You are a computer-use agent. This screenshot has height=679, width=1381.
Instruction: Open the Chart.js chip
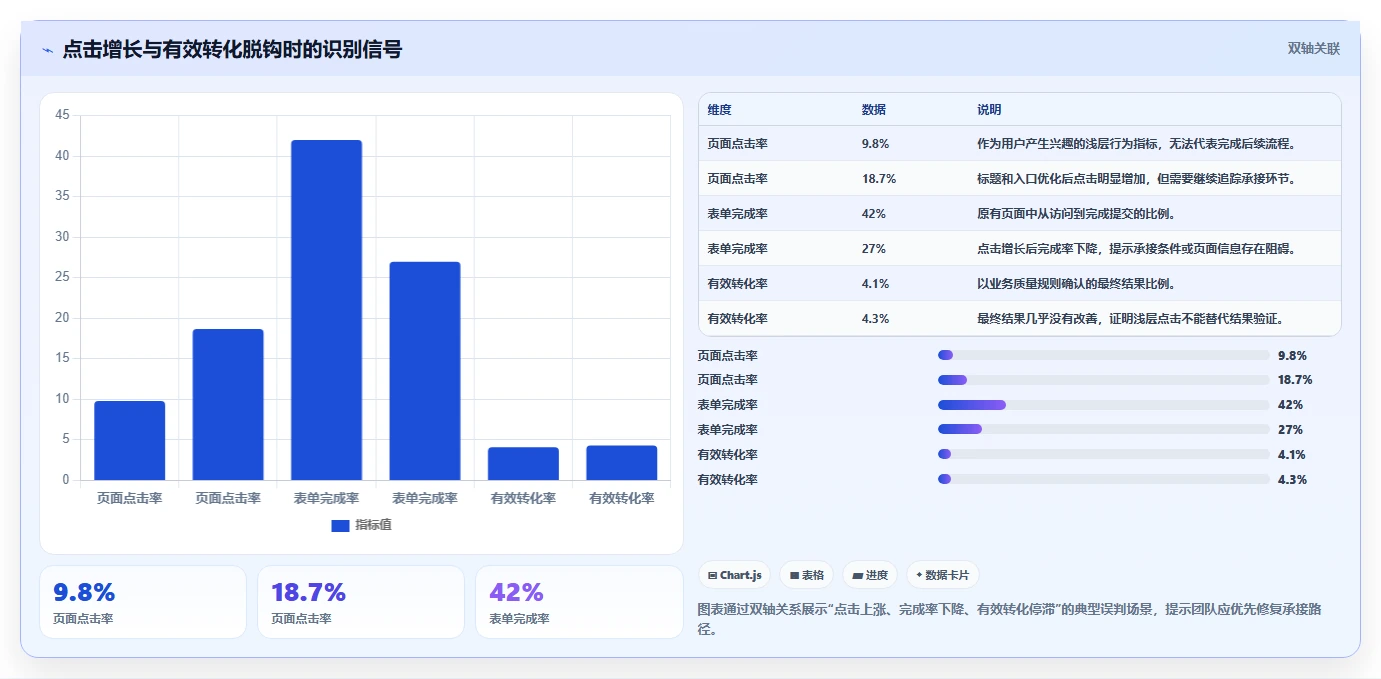735,575
